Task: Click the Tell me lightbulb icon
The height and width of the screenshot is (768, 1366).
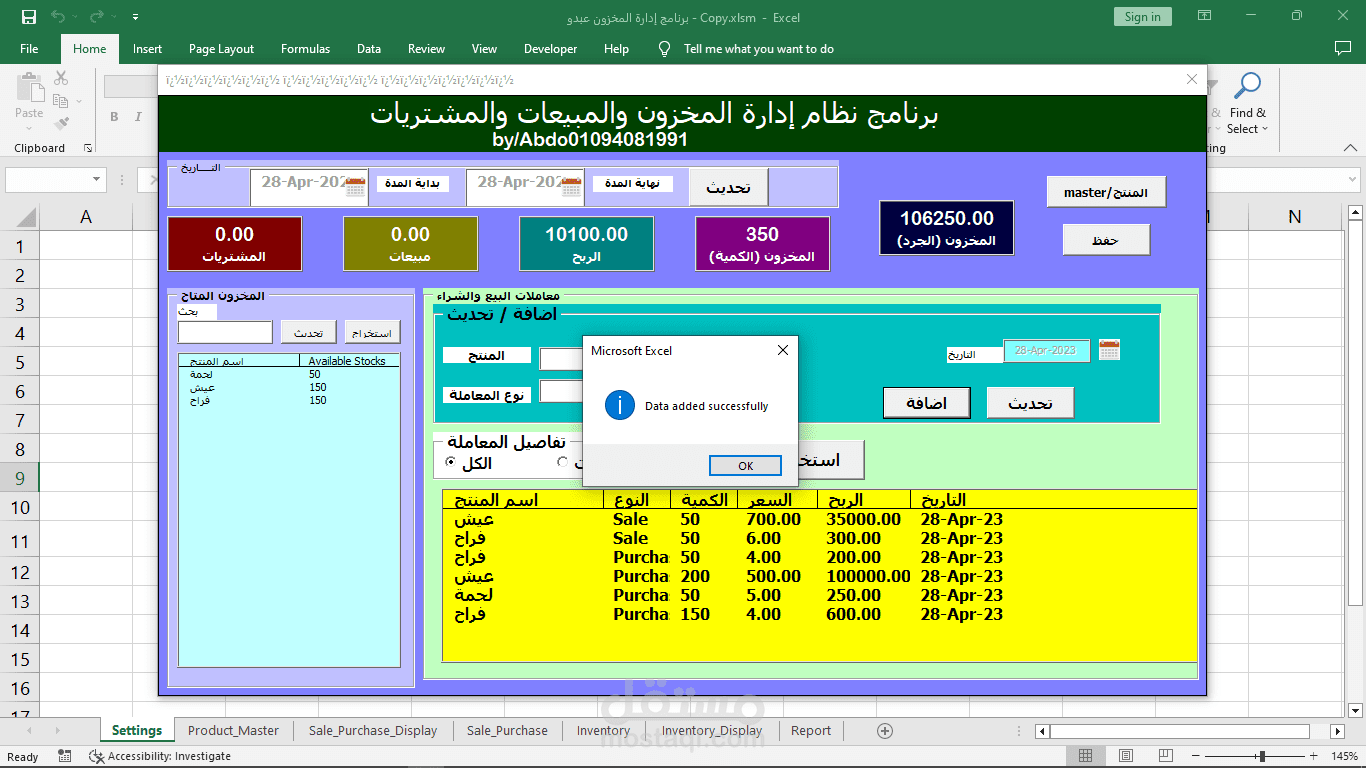Action: coord(664,48)
